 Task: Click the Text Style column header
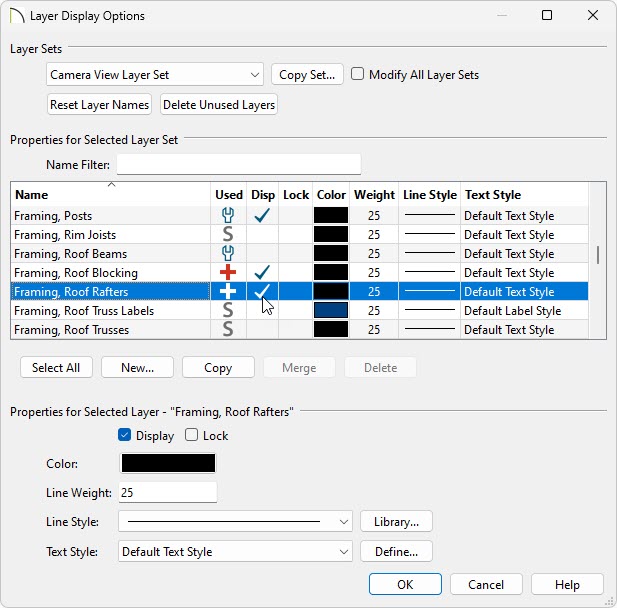point(525,194)
